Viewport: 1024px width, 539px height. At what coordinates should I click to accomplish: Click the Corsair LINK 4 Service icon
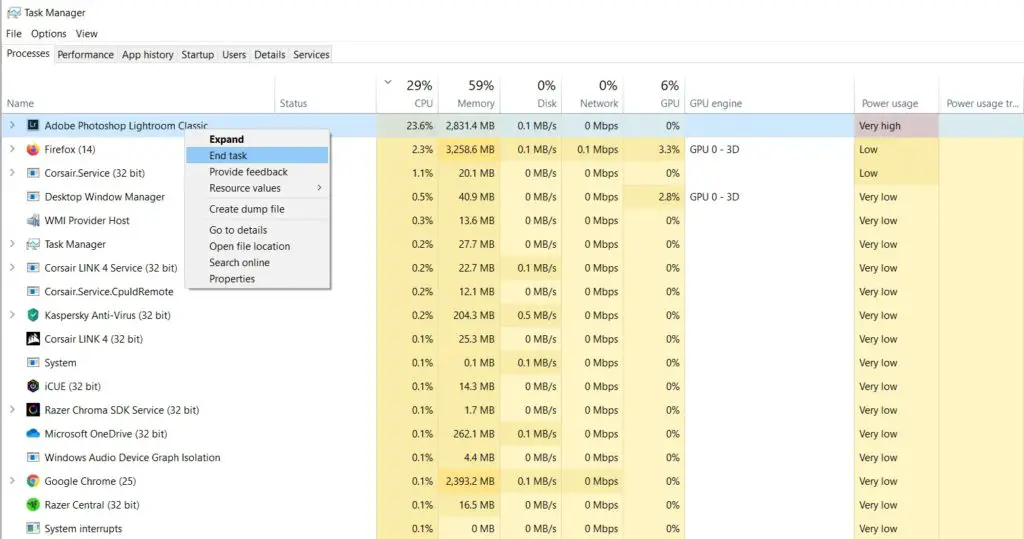[33, 268]
